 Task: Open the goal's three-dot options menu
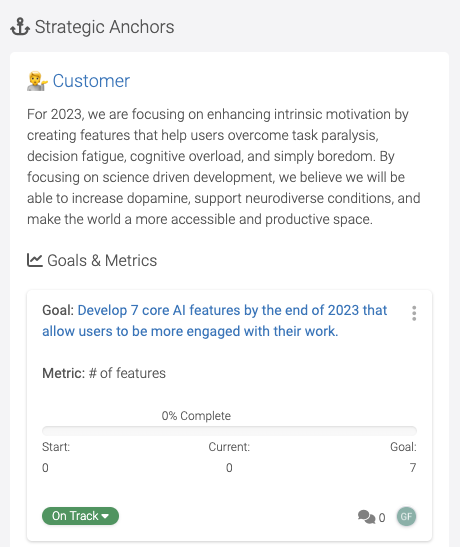coord(414,313)
